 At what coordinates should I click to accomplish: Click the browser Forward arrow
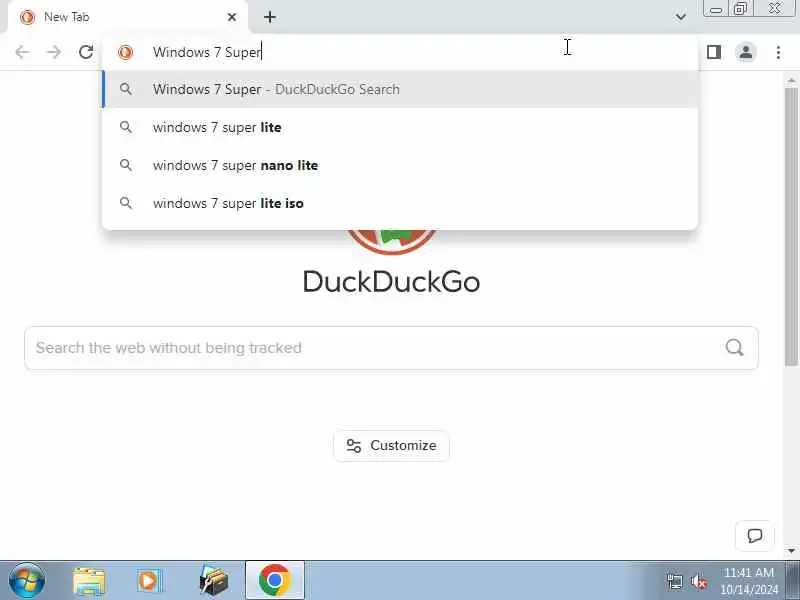(54, 52)
